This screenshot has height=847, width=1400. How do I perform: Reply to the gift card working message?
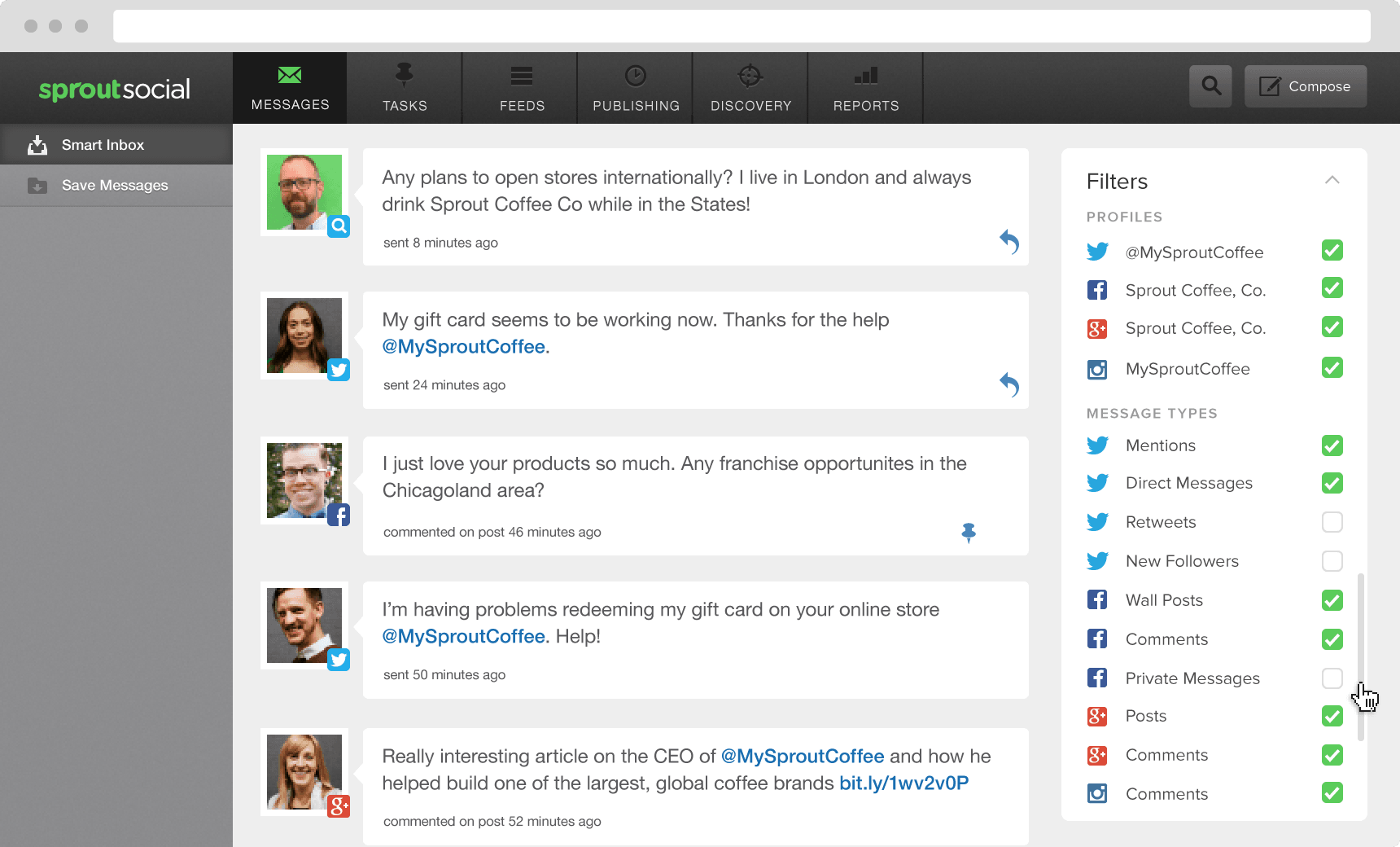pos(1009,384)
